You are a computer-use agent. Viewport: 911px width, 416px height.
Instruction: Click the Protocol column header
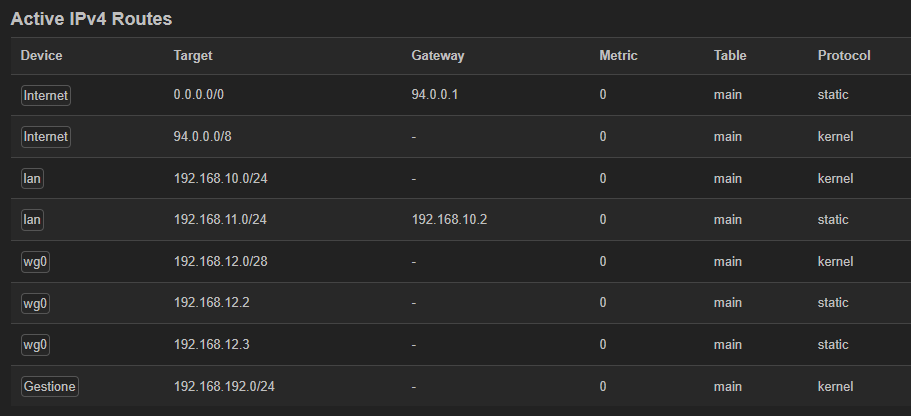click(843, 55)
